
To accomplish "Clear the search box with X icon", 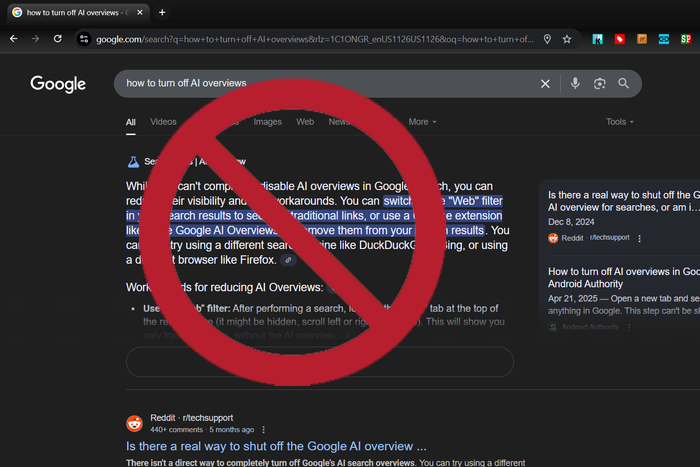I will coord(545,84).
